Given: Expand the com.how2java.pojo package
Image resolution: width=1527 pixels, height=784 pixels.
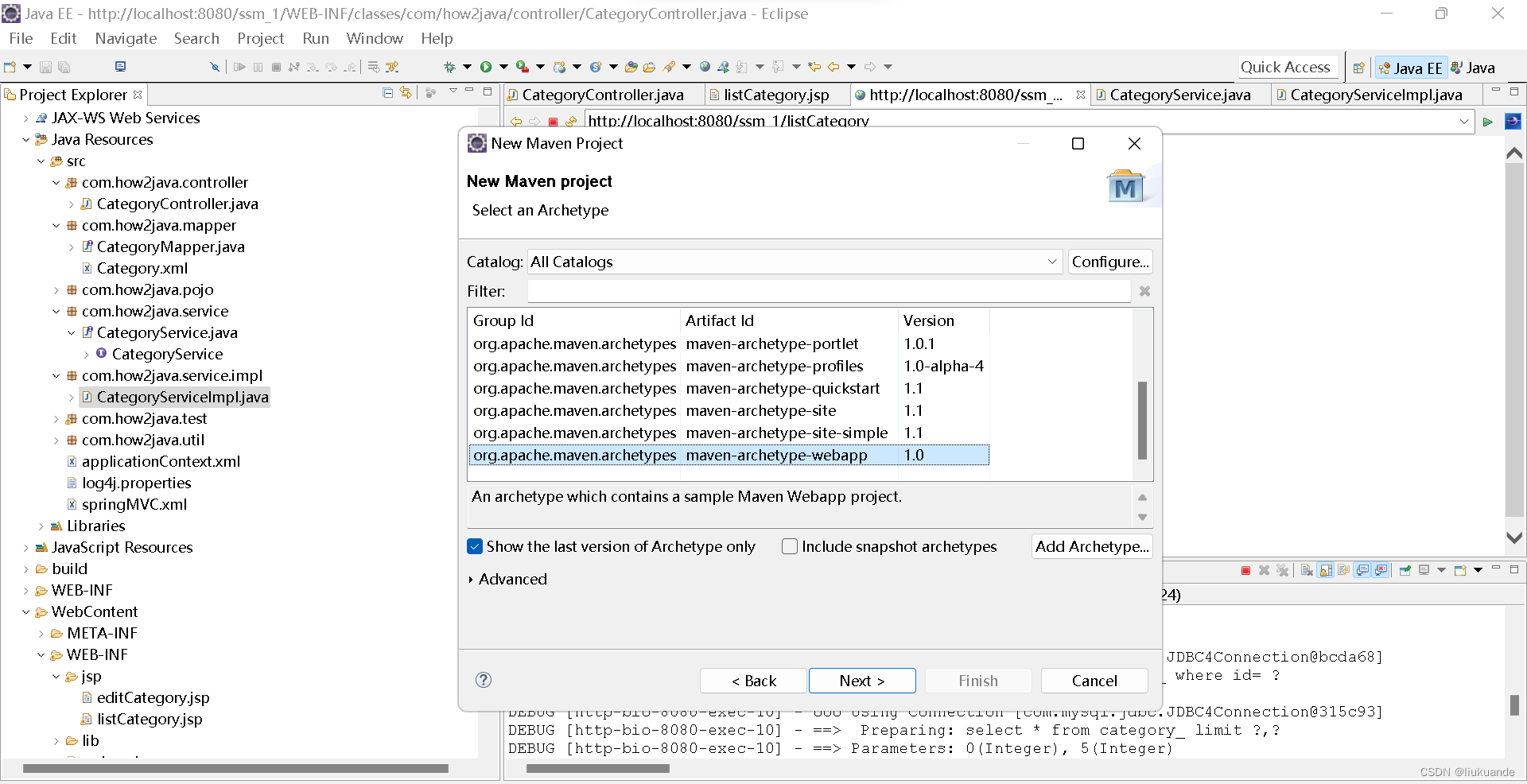Looking at the screenshot, I should 56,290.
